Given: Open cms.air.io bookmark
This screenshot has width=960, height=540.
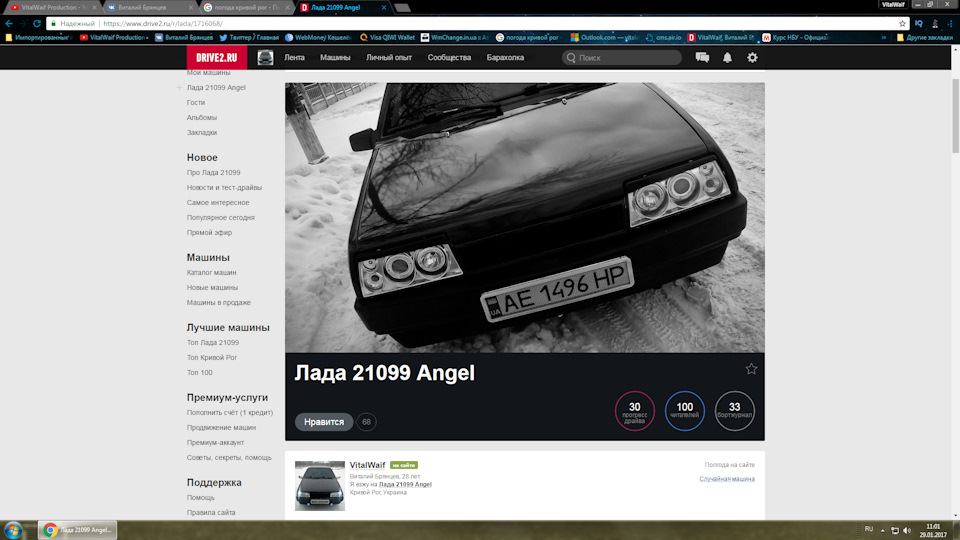Looking at the screenshot, I should [x=663, y=37].
